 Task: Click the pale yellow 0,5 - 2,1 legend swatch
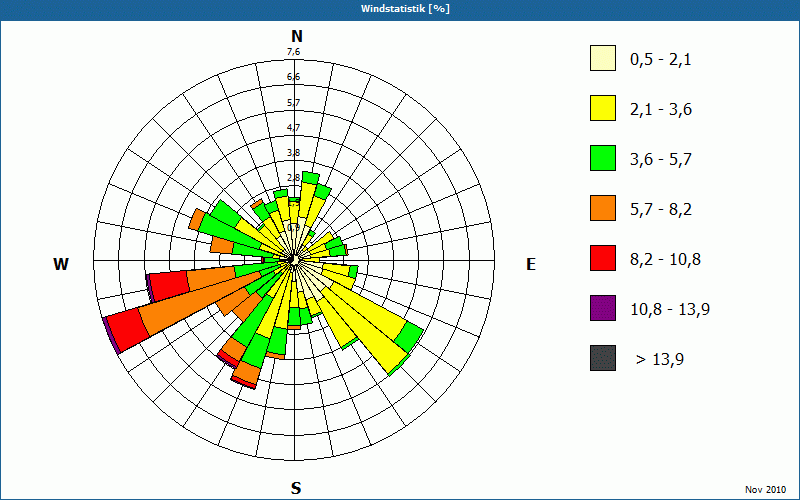[x=603, y=58]
